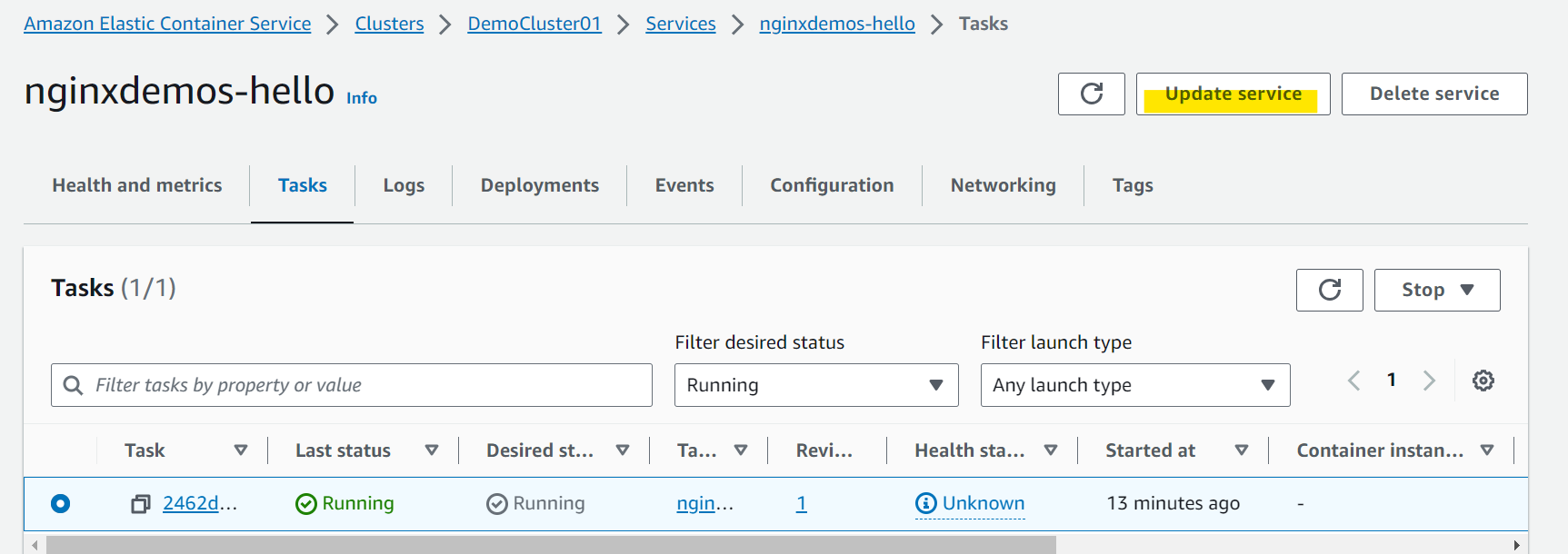The width and height of the screenshot is (1568, 554).
Task: Click the Unknown health status info icon
Action: pos(925,503)
